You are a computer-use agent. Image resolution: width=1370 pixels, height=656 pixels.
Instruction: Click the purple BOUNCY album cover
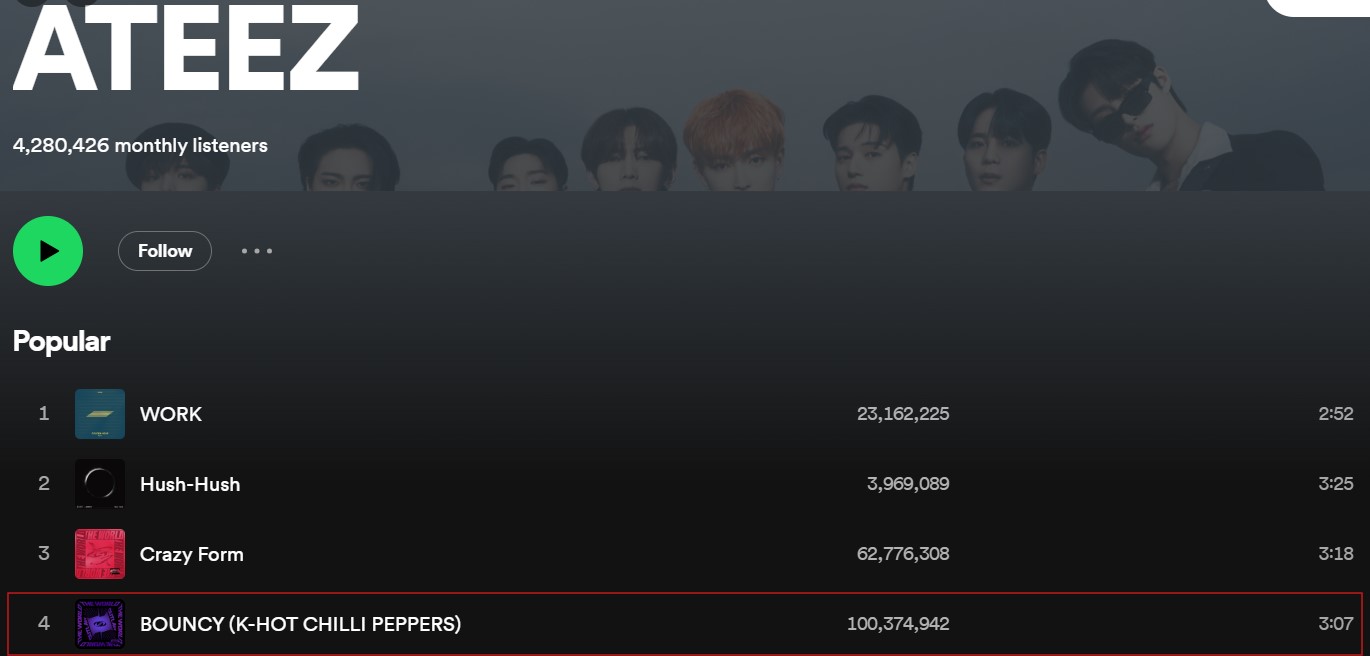(x=100, y=624)
